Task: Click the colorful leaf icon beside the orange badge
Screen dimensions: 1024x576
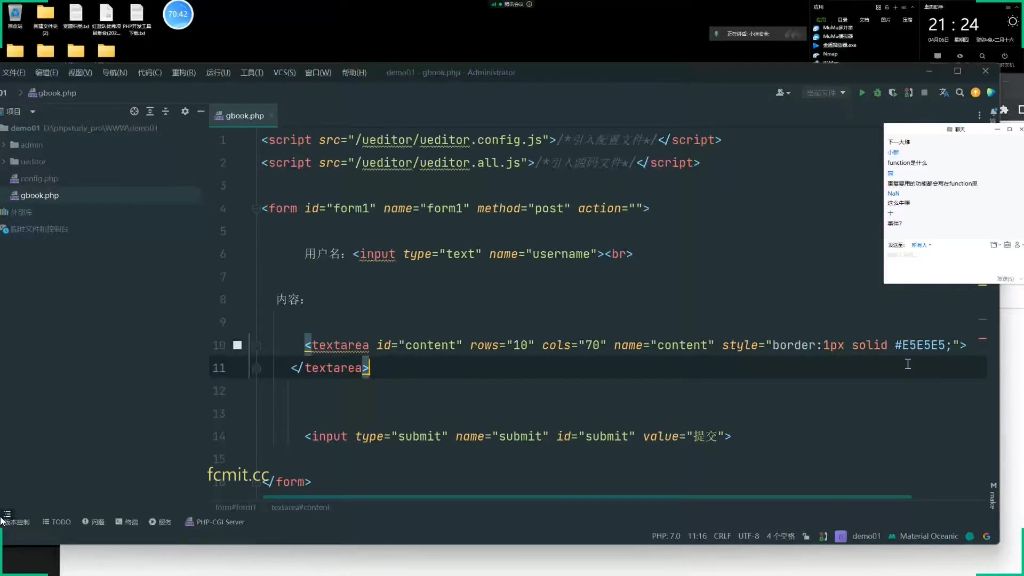Action: tap(991, 93)
